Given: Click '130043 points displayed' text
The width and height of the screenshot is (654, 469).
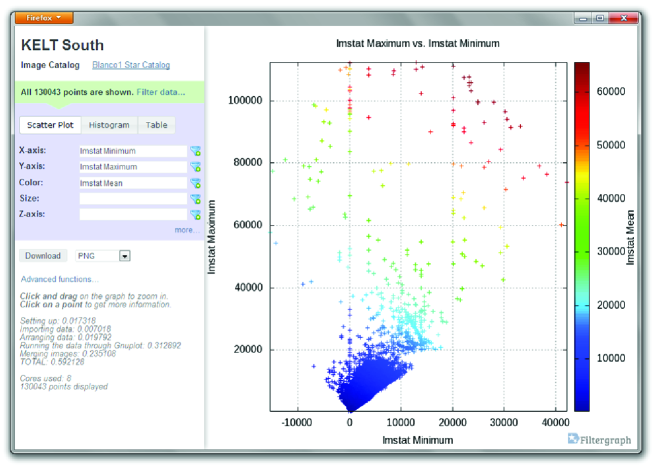Looking at the screenshot, I should 64,387.
